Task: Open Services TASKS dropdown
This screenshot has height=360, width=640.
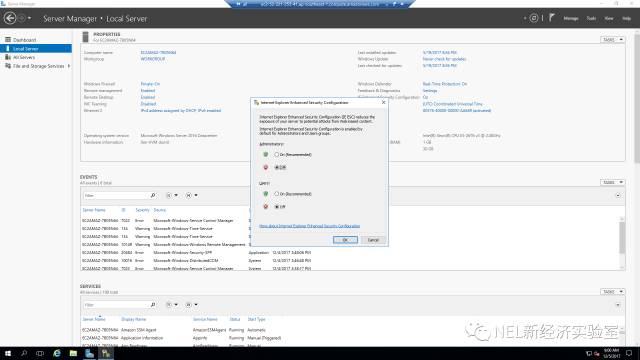Action: point(612,291)
